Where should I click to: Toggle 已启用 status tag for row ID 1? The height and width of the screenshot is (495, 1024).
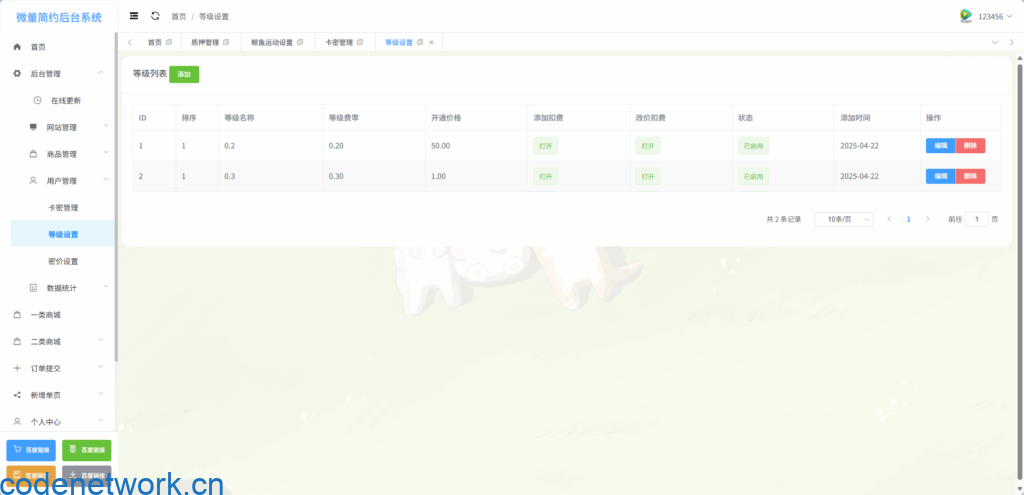click(x=753, y=146)
